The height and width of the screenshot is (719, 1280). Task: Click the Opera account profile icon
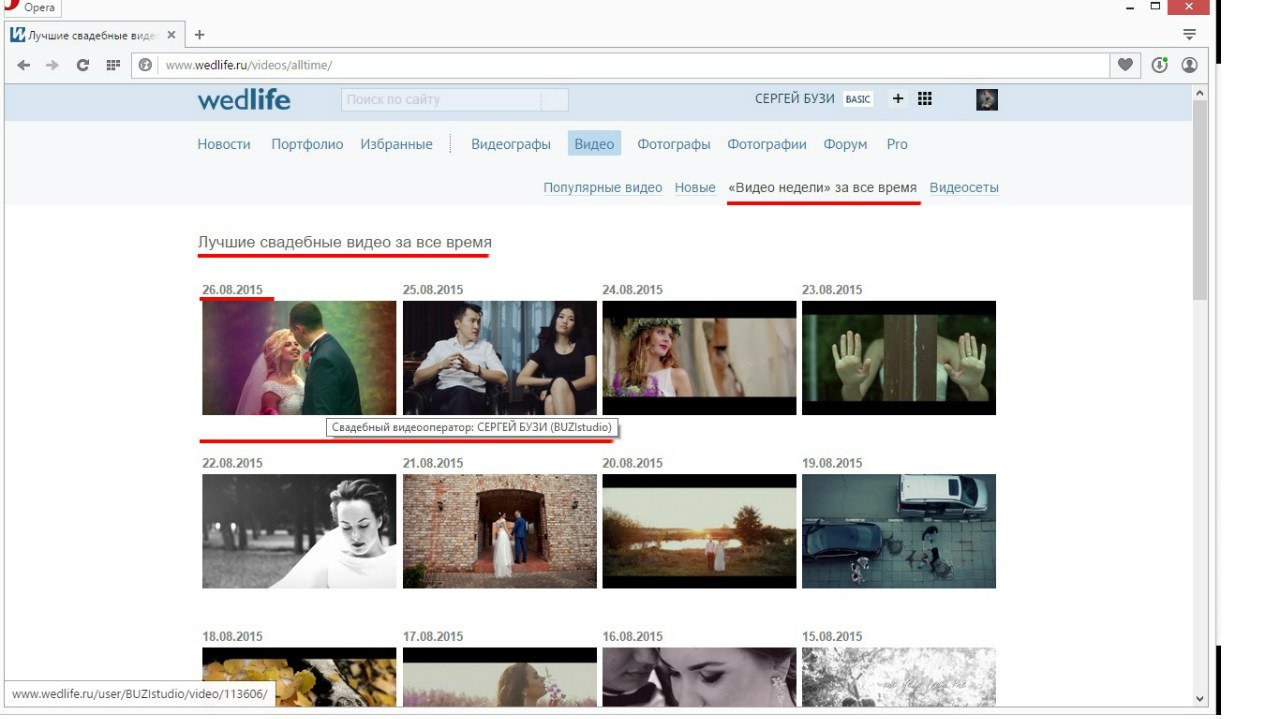[x=1189, y=65]
